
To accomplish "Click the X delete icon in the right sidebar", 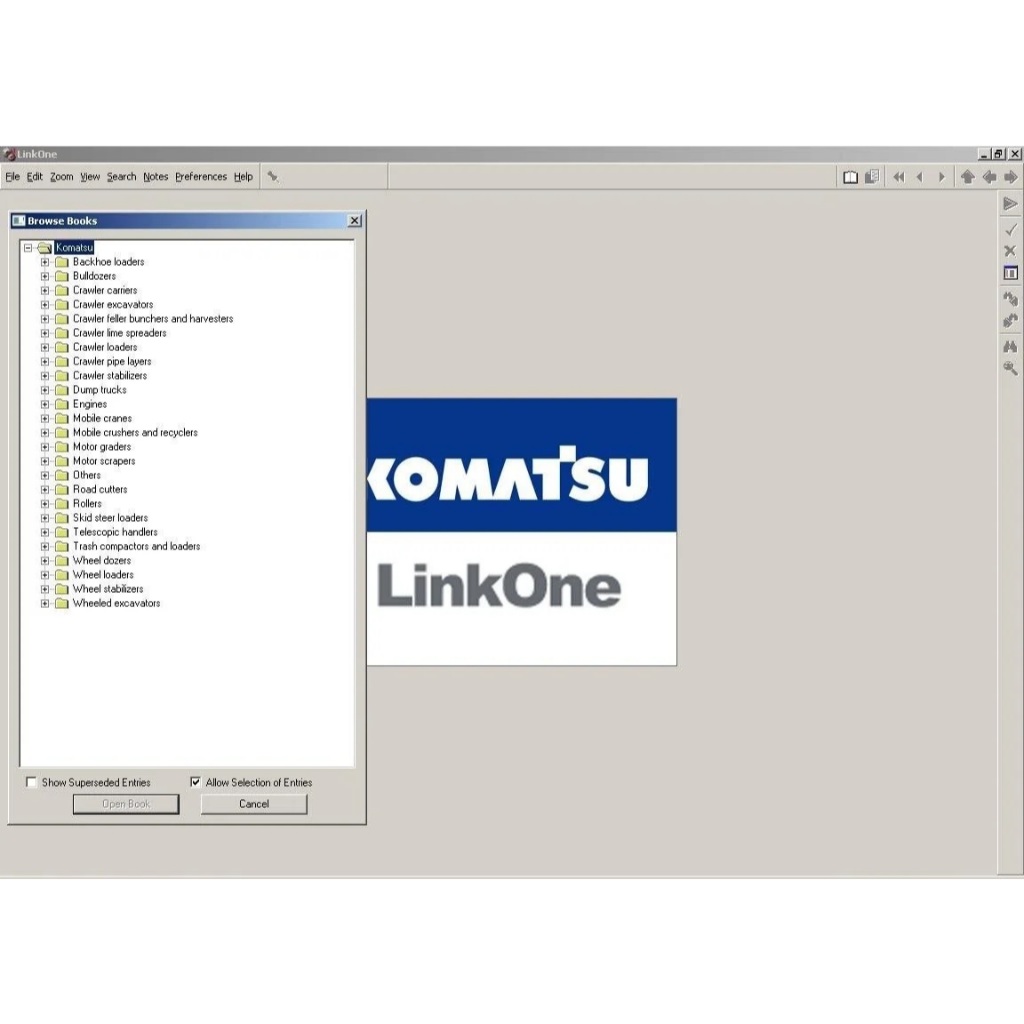I will point(1009,250).
